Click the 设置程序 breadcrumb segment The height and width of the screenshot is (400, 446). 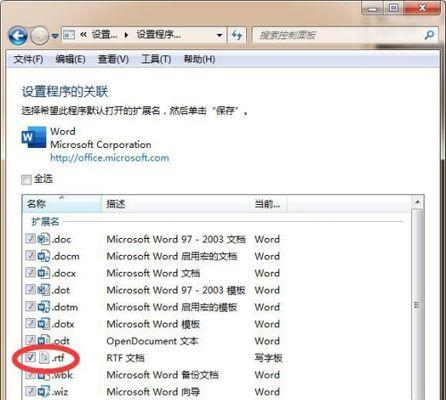point(159,35)
